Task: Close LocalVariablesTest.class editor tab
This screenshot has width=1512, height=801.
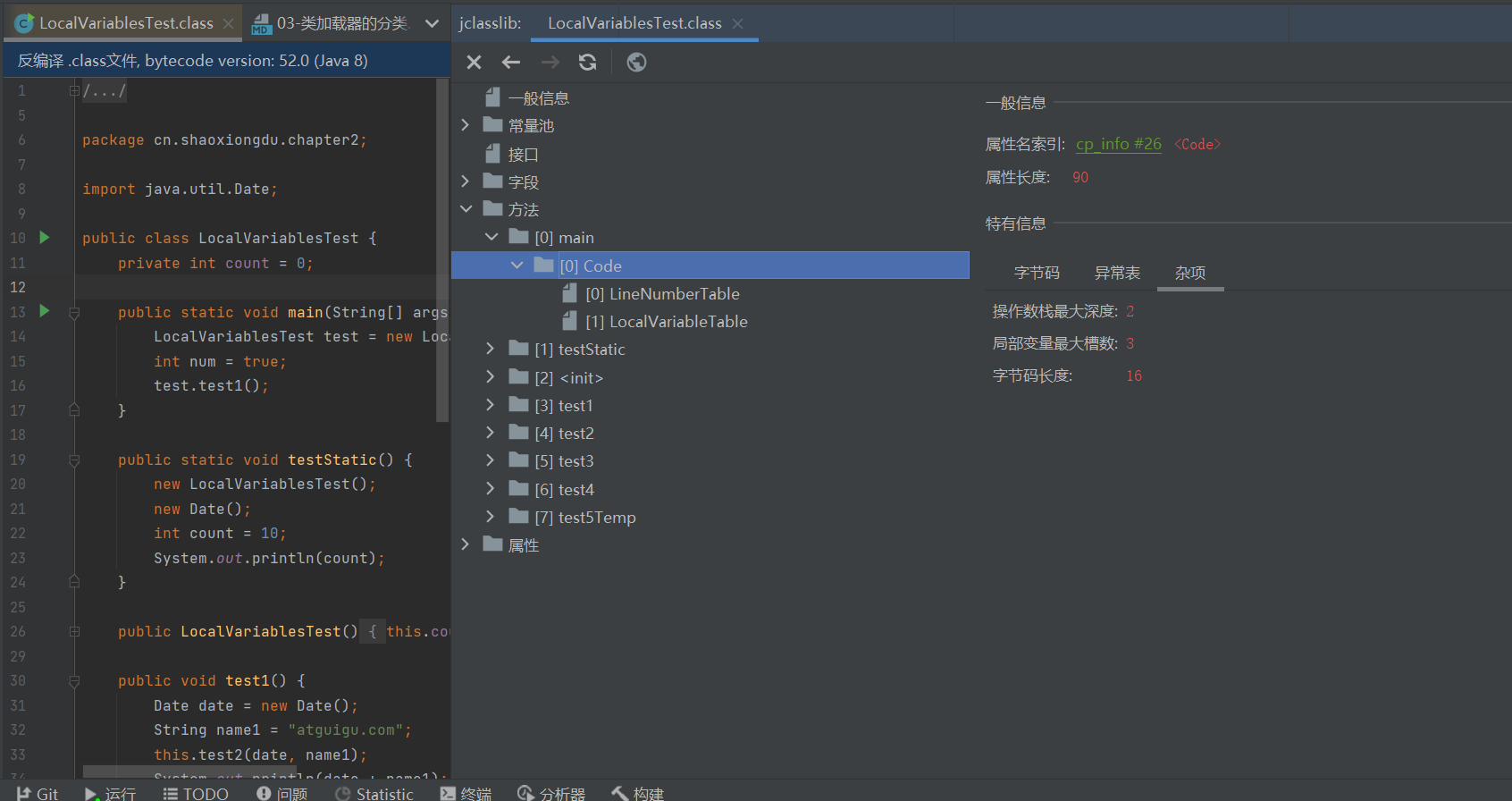Action: tap(229, 23)
